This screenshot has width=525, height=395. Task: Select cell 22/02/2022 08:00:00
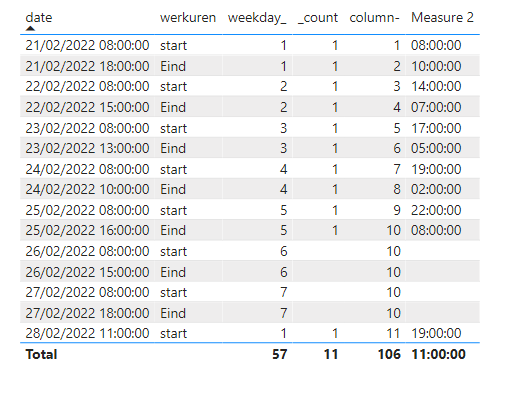(87, 86)
